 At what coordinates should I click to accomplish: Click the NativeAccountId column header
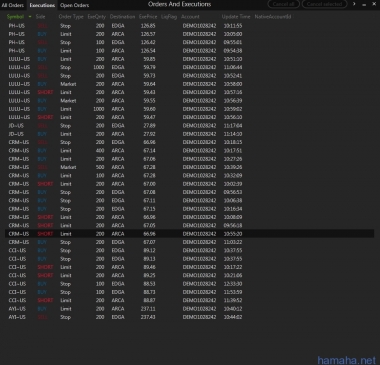coord(273,17)
